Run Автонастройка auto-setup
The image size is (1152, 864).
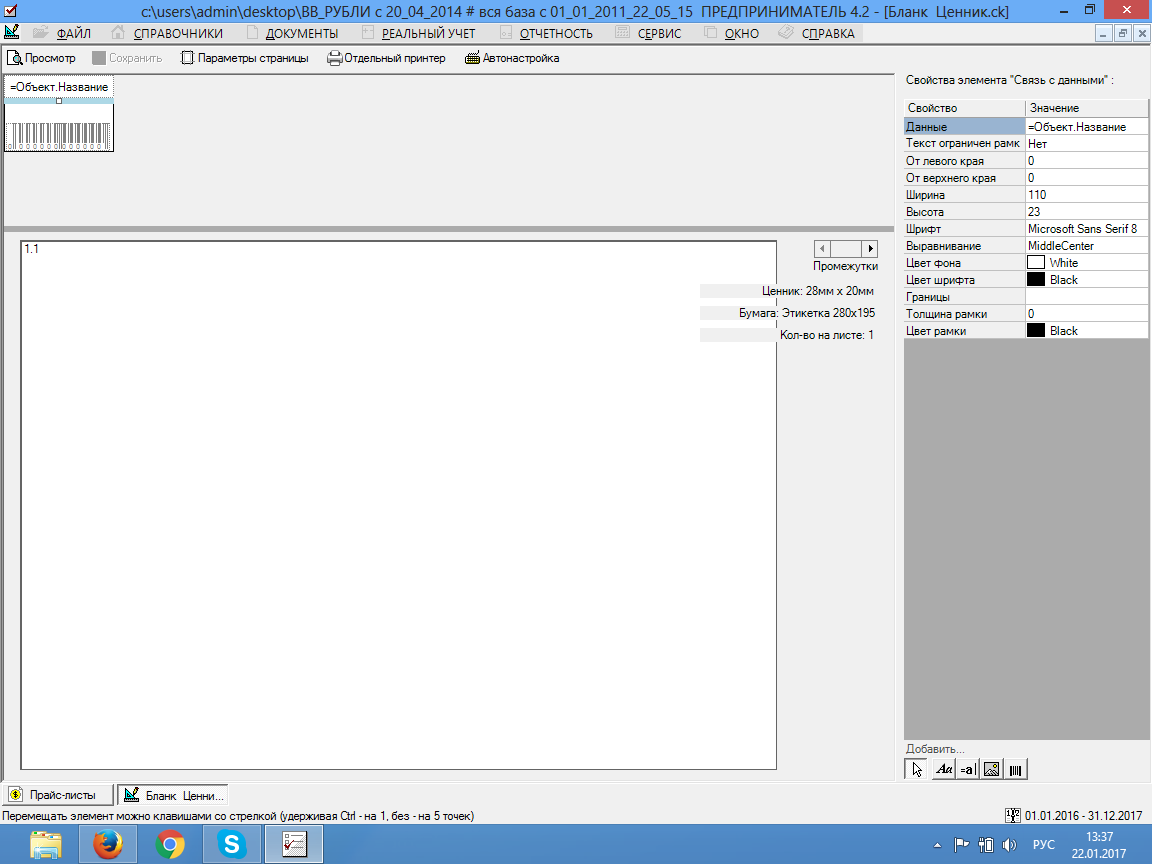click(x=512, y=58)
